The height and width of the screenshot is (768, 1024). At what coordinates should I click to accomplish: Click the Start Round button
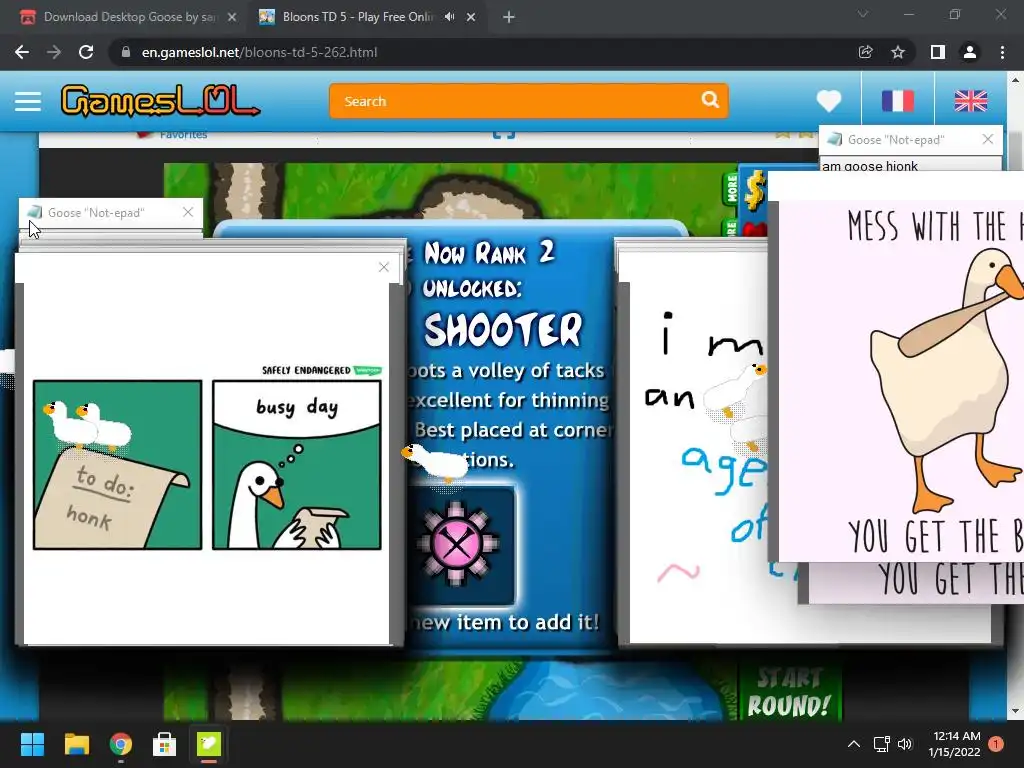coord(789,692)
